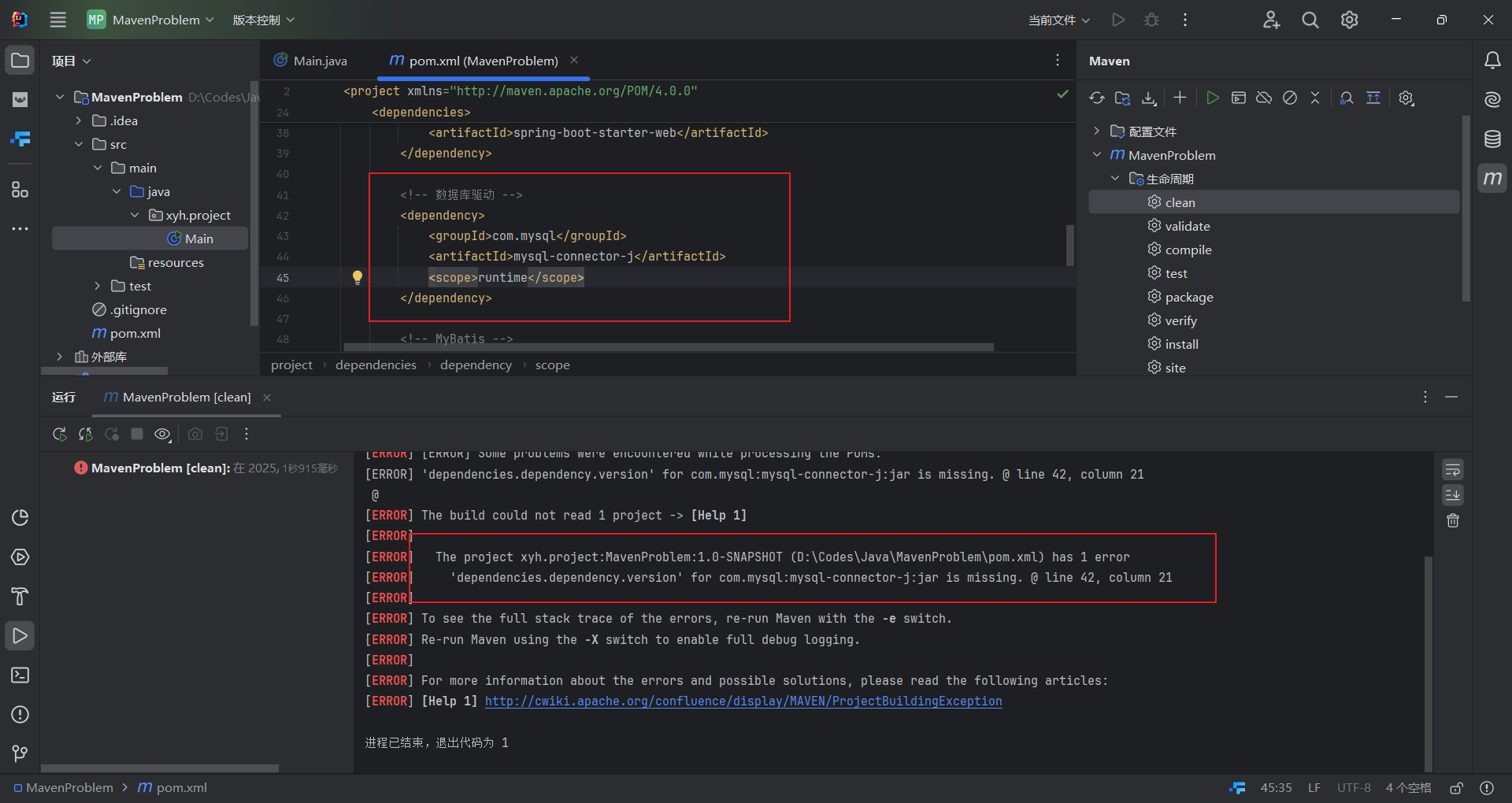1512x803 pixels.
Task: Expand 配置文件 in Maven panel
Action: [1097, 131]
